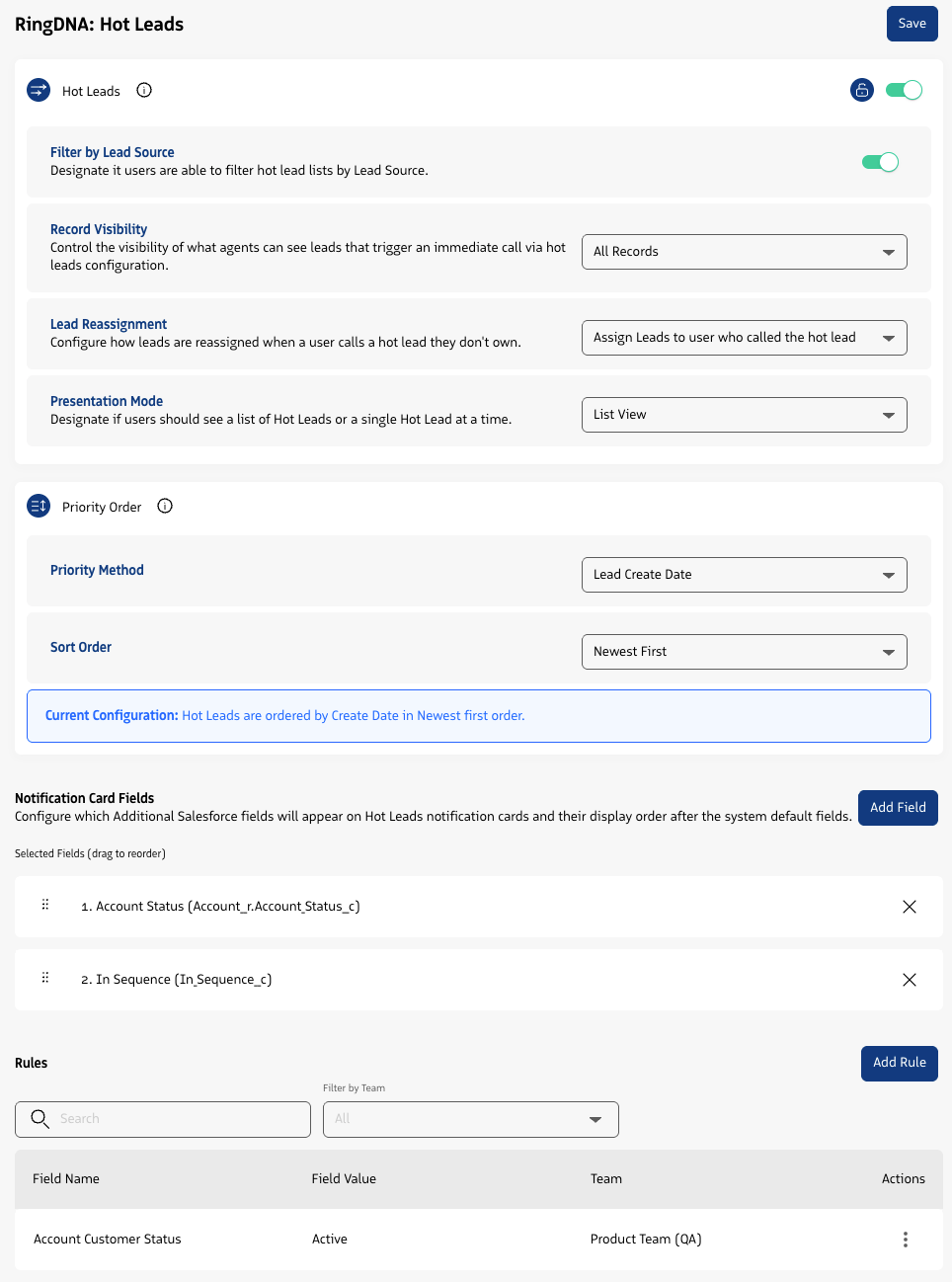Click the Account Customer Status cell
952x1282 pixels.
pos(108,1240)
